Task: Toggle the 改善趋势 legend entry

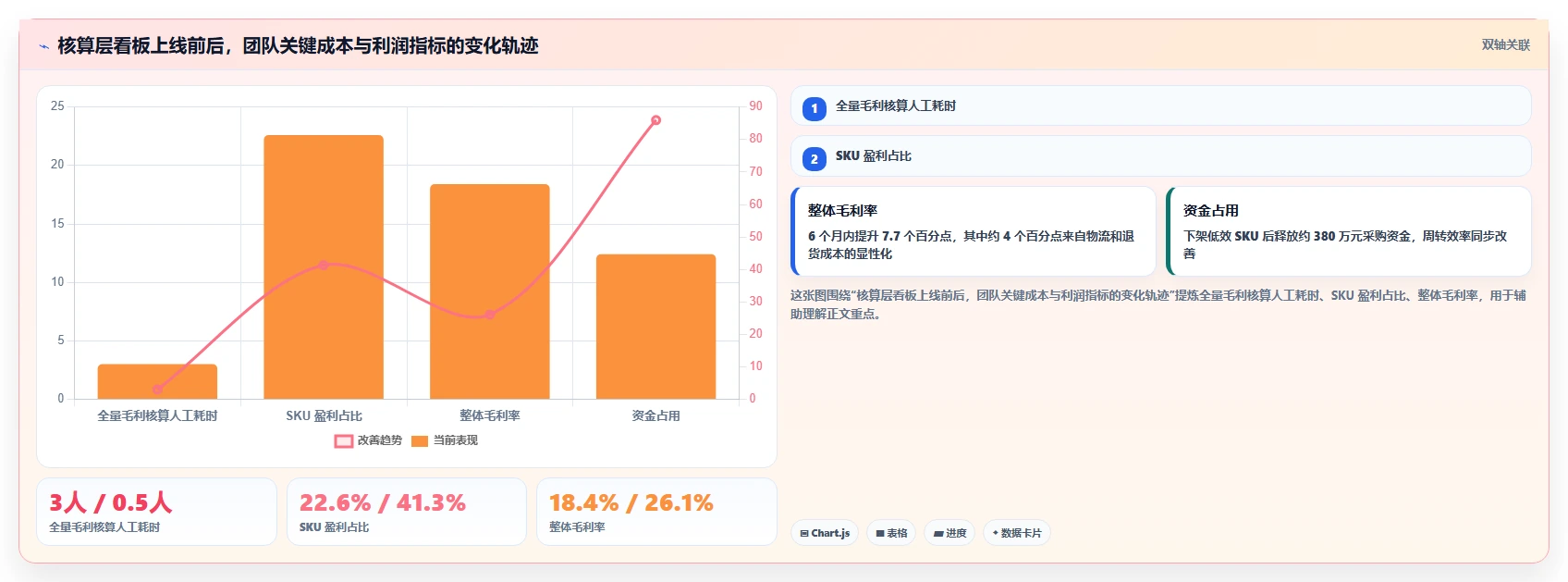Action: (x=368, y=440)
